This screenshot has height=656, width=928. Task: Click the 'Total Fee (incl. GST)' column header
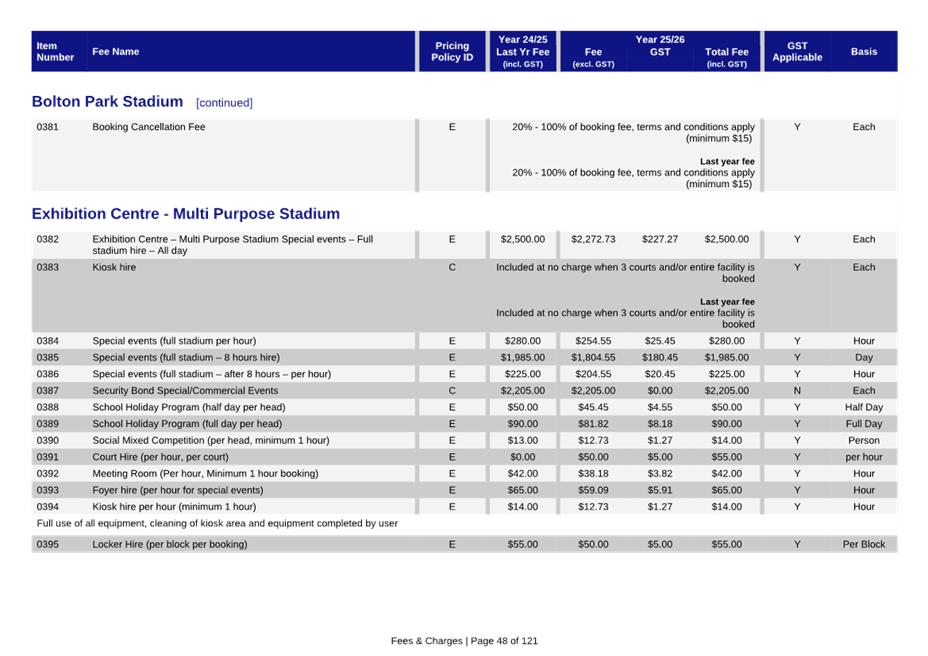point(727,57)
